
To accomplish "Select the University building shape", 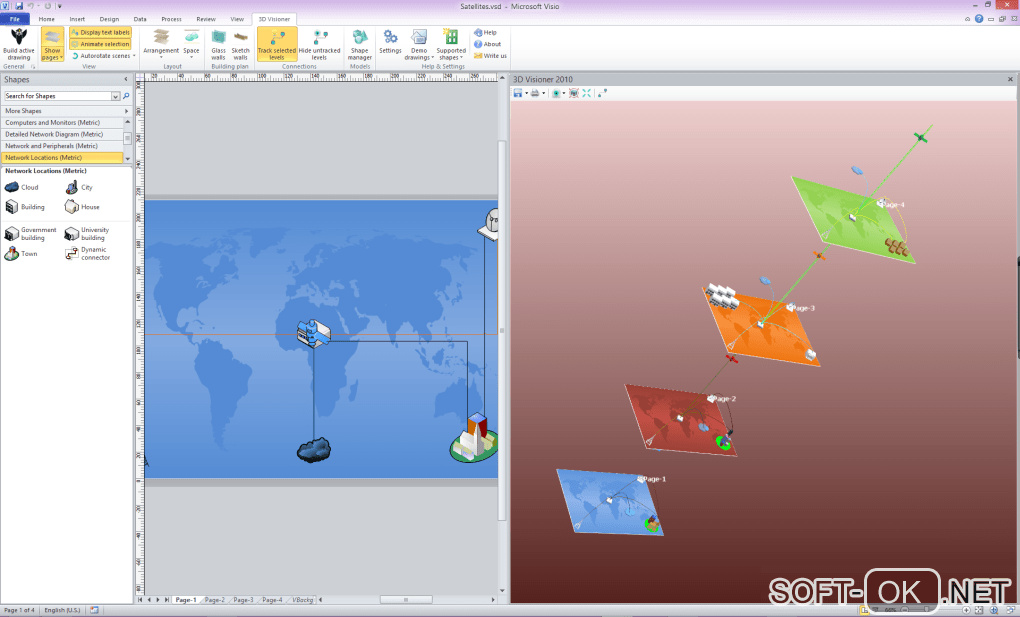I will coord(87,234).
